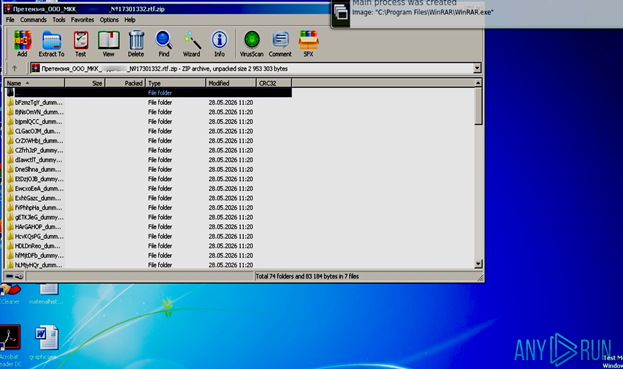Start VirusScan on the archive
The width and height of the screenshot is (623, 369).
click(252, 43)
